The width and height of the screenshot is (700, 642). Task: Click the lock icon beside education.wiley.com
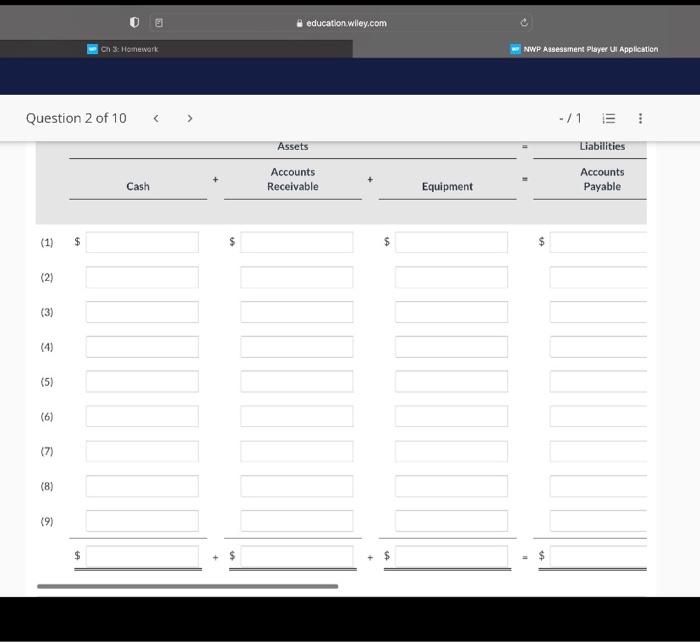[300, 23]
